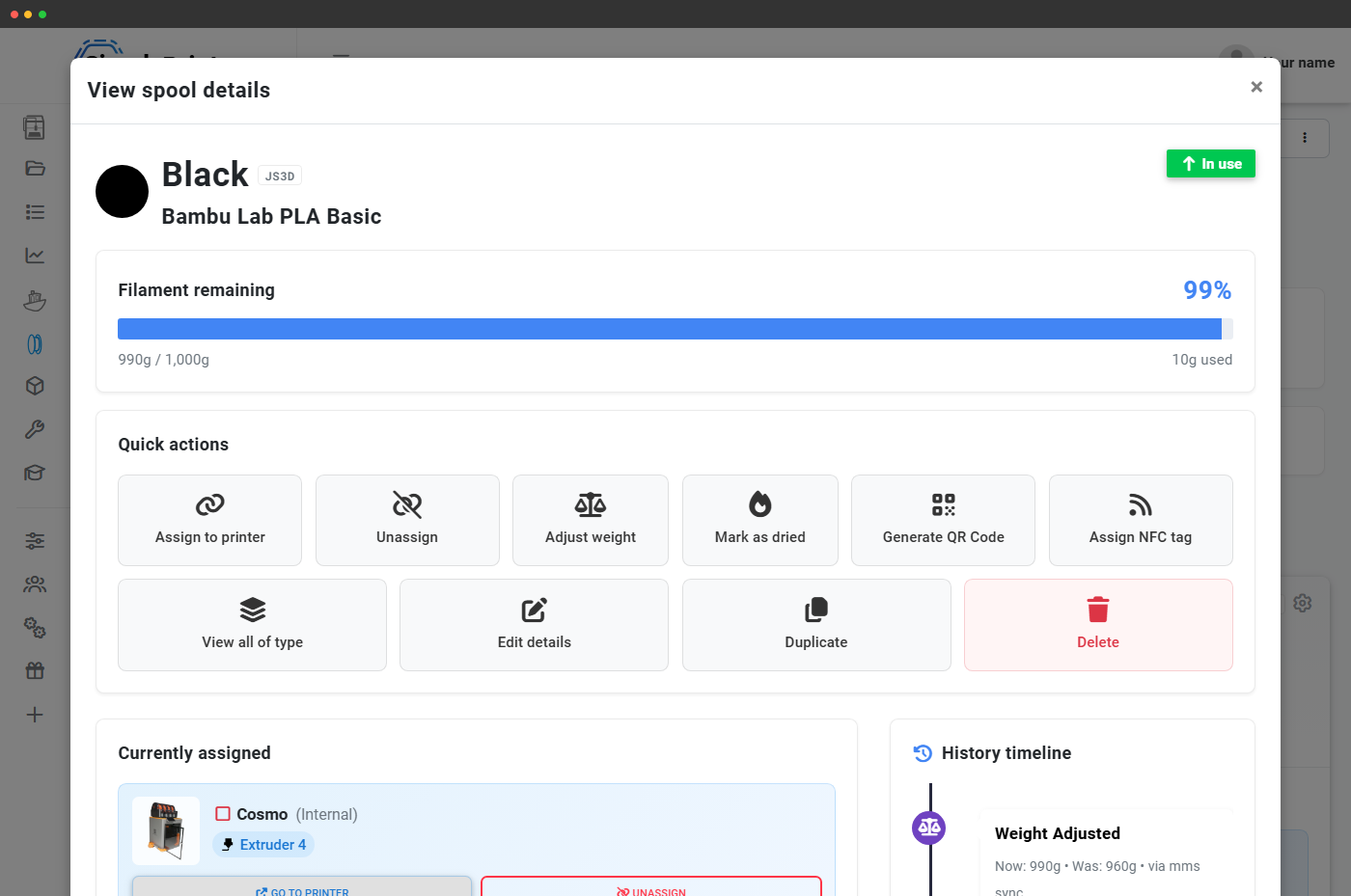Open the folder icon in the sidebar
1351x896 pixels.
[35, 168]
